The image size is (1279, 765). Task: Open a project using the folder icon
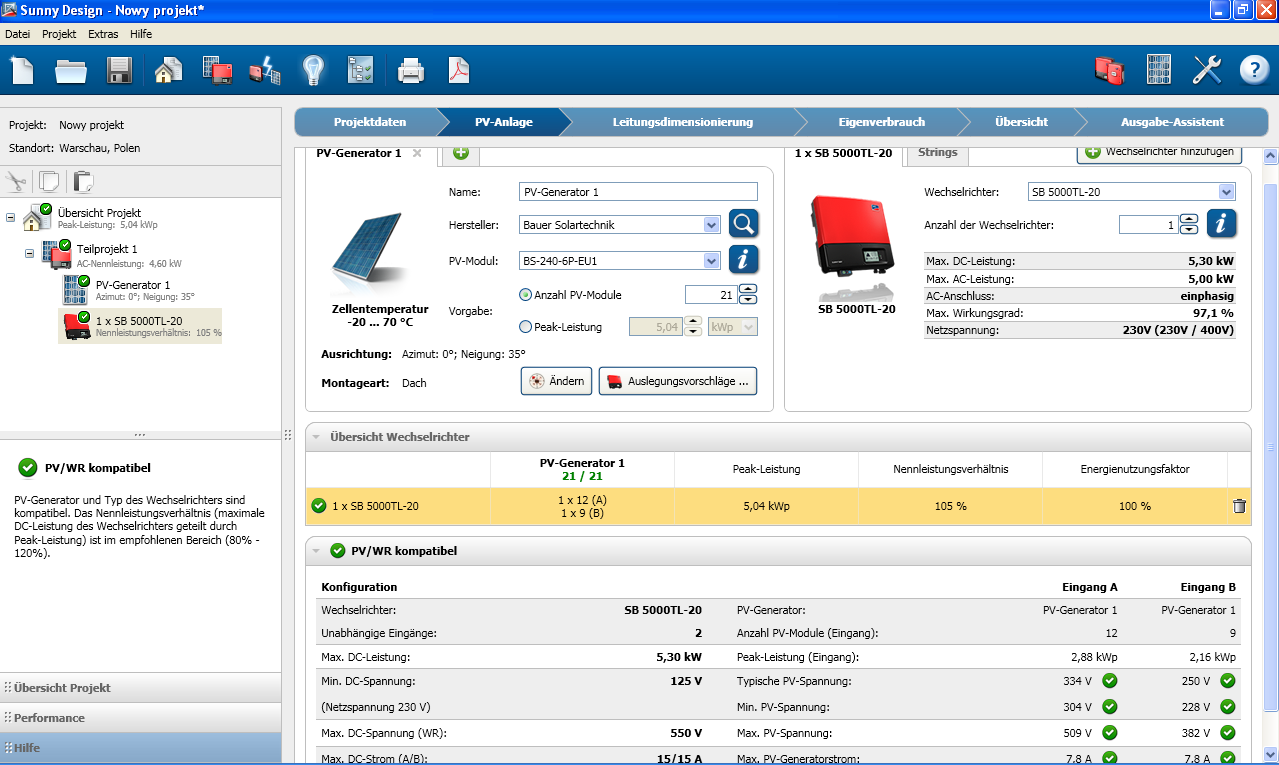[x=71, y=70]
